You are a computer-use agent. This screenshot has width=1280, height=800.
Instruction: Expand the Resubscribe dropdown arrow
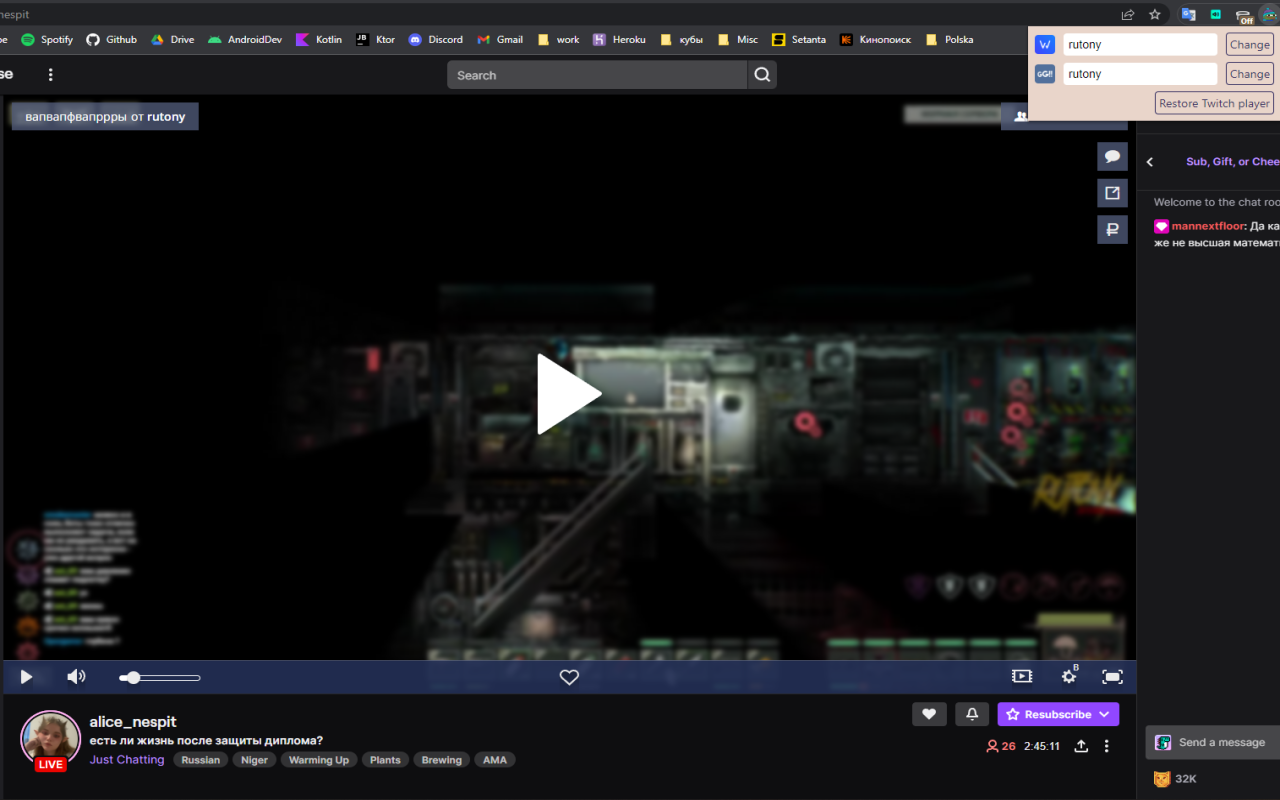[1101, 714]
